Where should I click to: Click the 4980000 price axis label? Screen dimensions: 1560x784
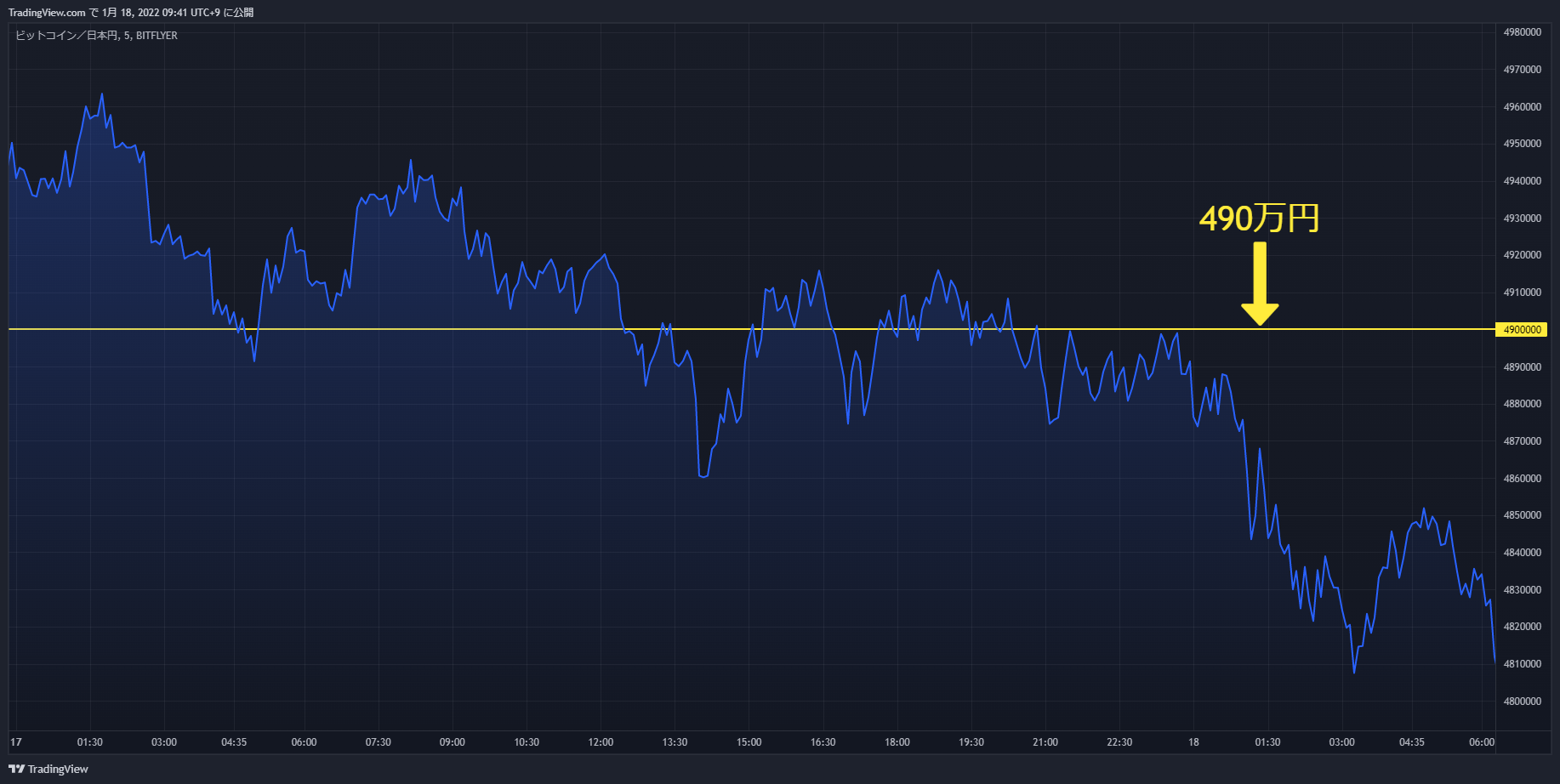(1523, 32)
